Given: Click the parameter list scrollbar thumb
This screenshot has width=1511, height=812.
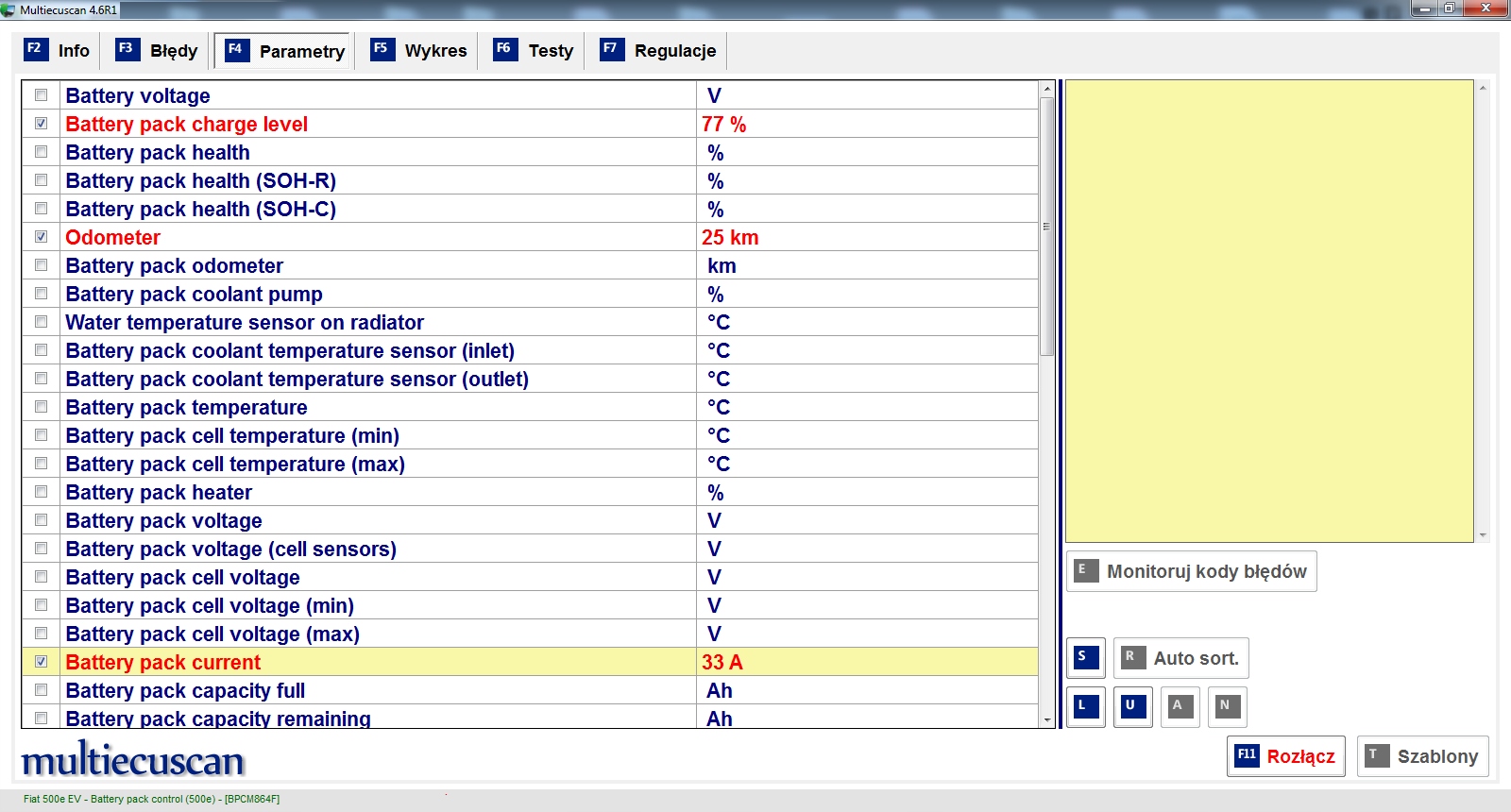Looking at the screenshot, I should tap(1046, 226).
